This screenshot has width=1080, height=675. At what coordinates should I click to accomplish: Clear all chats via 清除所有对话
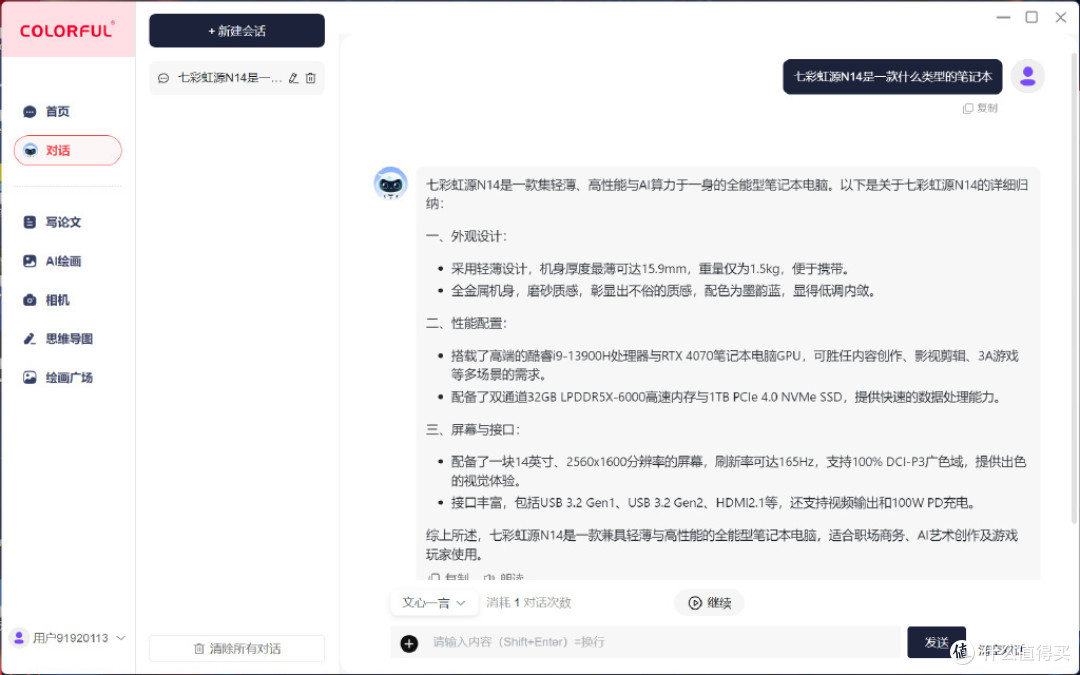click(x=236, y=648)
